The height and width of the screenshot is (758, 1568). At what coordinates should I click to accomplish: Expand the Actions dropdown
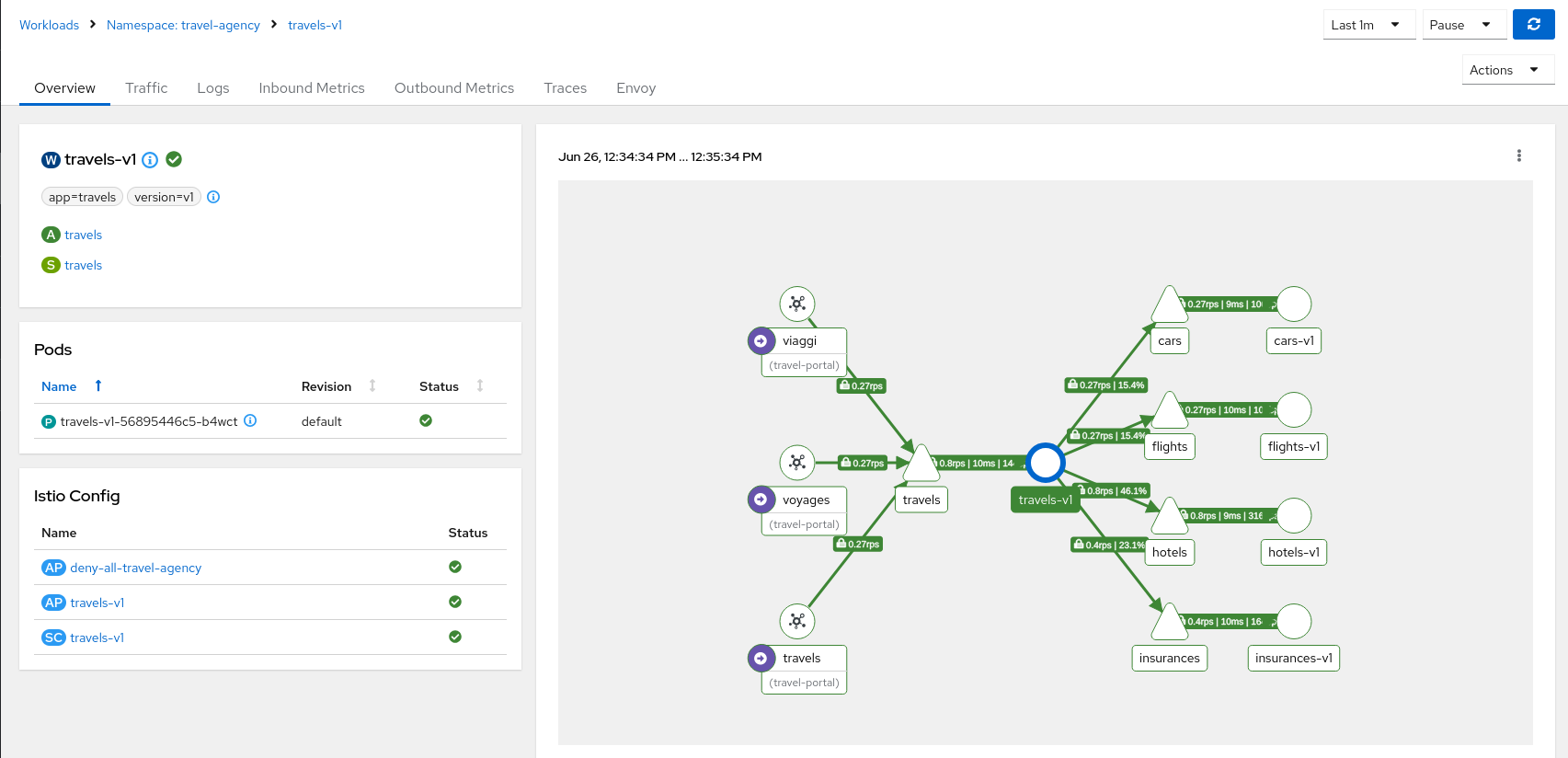(x=1506, y=70)
